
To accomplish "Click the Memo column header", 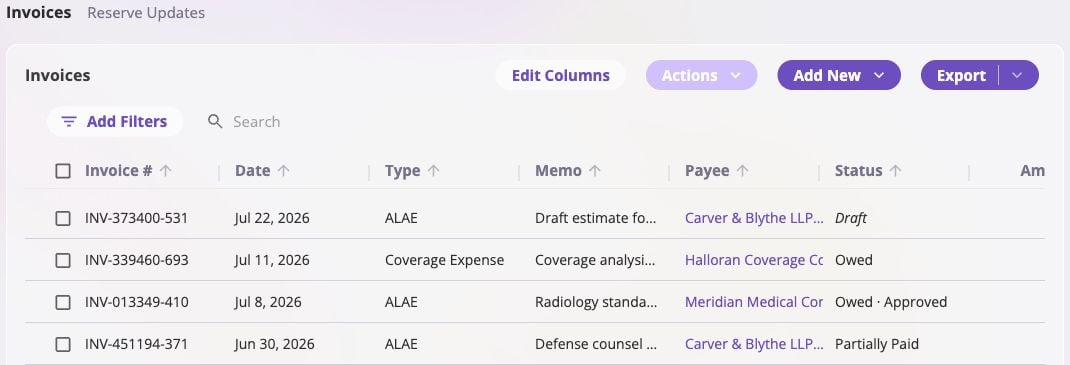I will [x=558, y=171].
